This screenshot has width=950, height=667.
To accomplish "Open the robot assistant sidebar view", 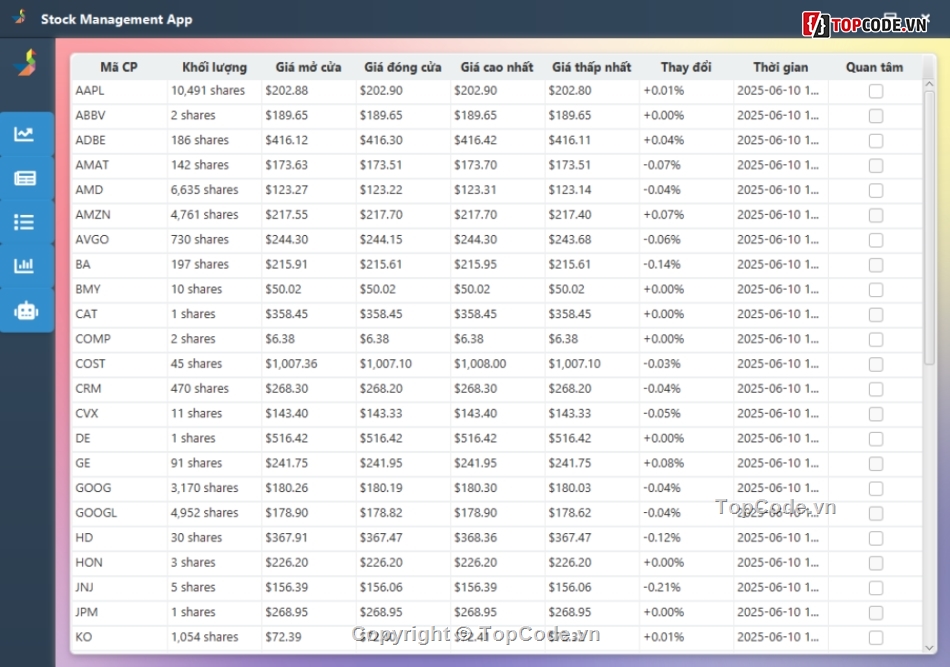I will (26, 311).
